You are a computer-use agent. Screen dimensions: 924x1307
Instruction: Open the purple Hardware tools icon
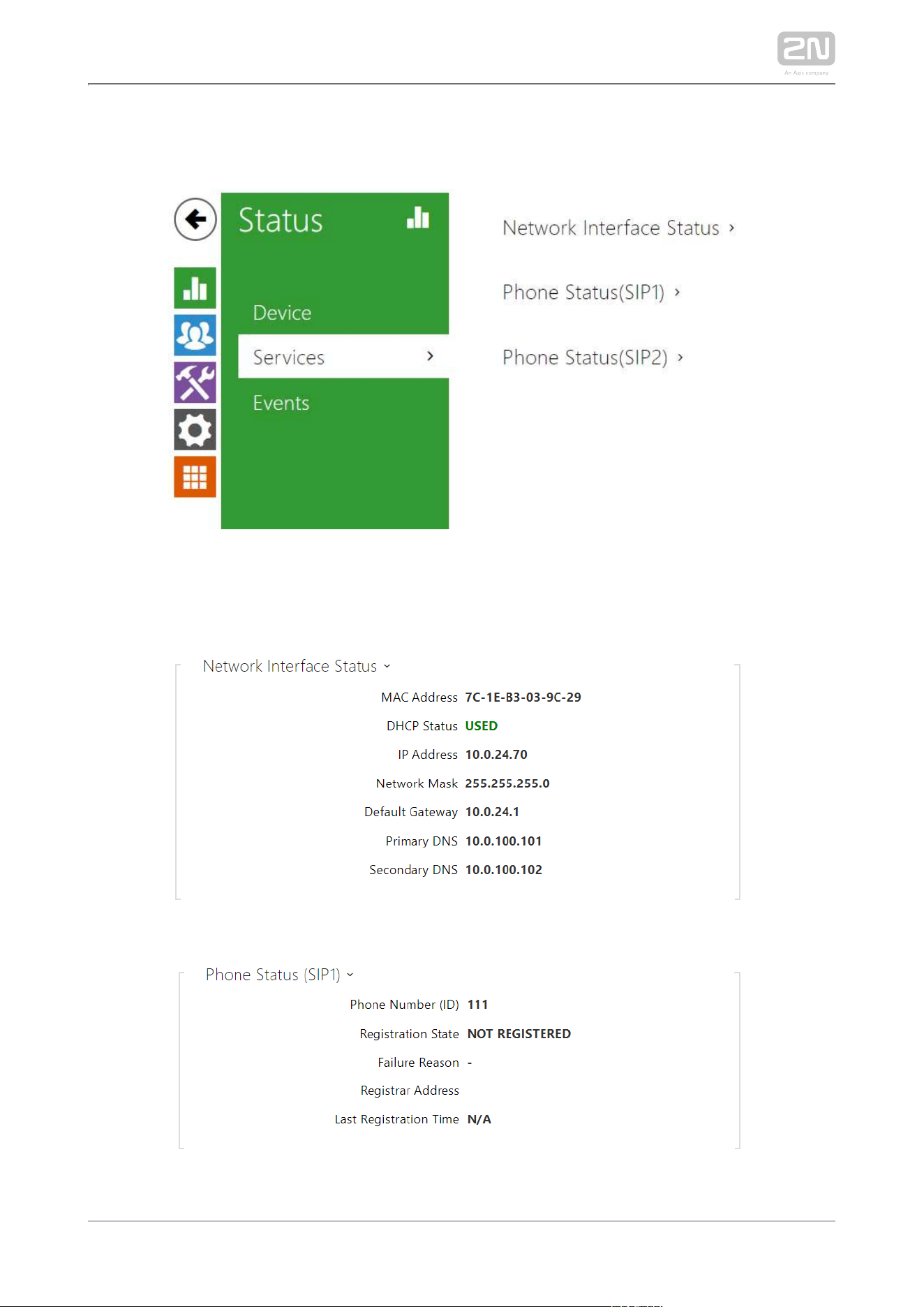[x=195, y=383]
